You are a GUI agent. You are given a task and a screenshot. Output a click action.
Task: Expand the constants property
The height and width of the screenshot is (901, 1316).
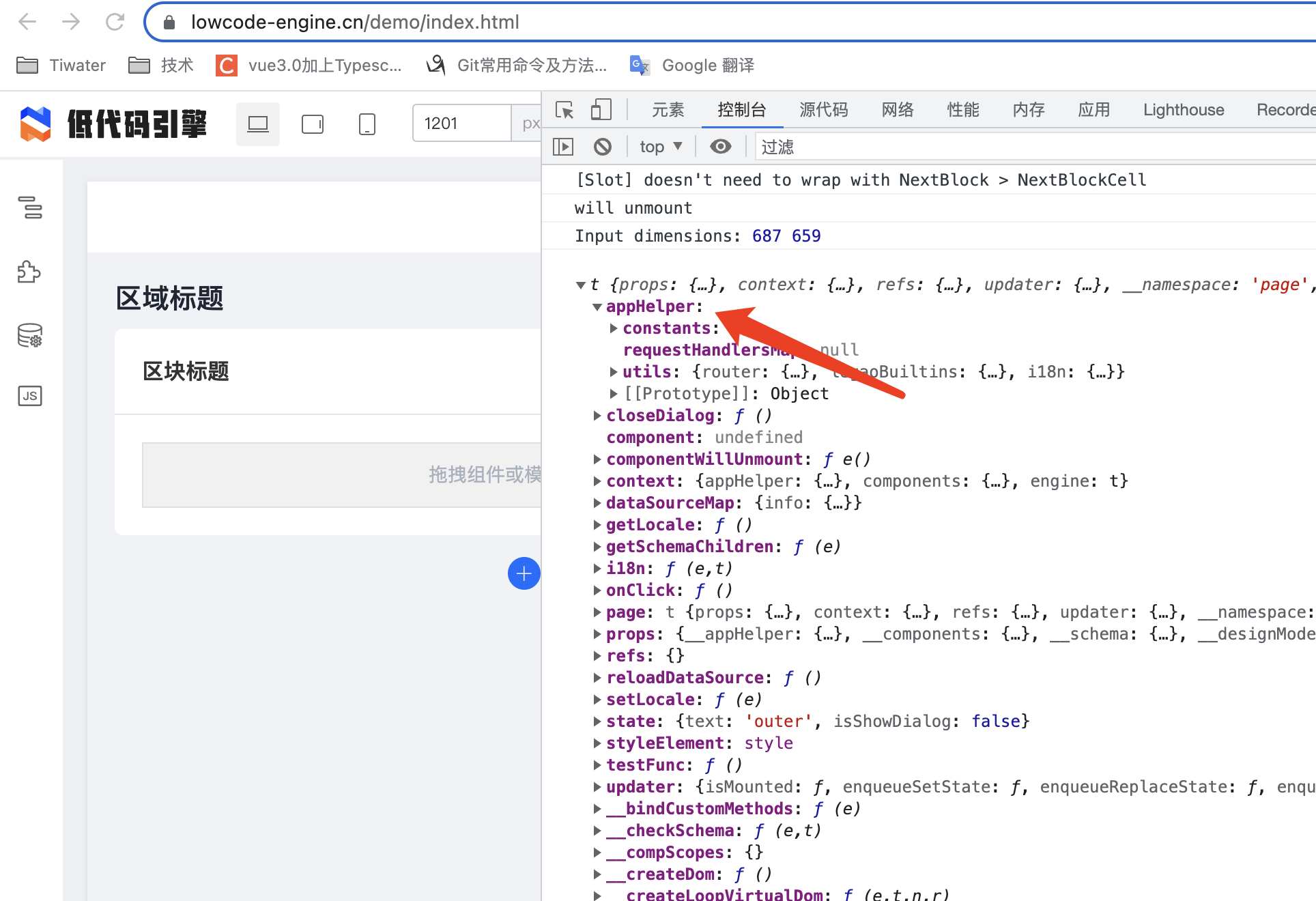(614, 328)
